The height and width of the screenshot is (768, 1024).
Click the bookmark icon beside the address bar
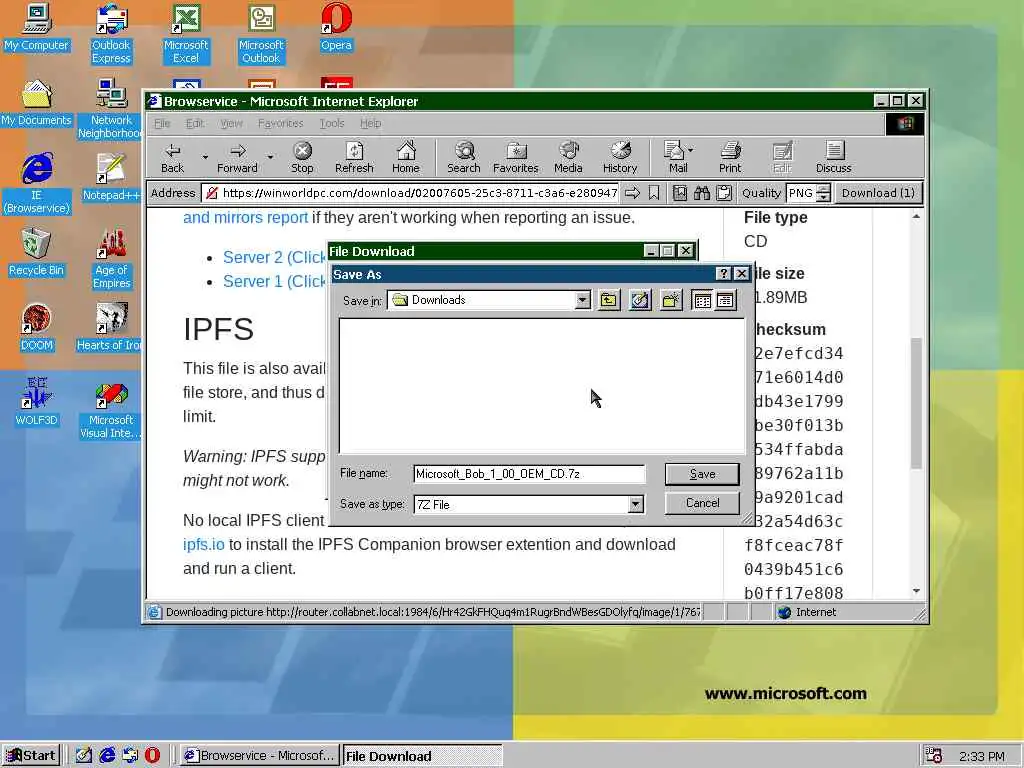tap(654, 193)
